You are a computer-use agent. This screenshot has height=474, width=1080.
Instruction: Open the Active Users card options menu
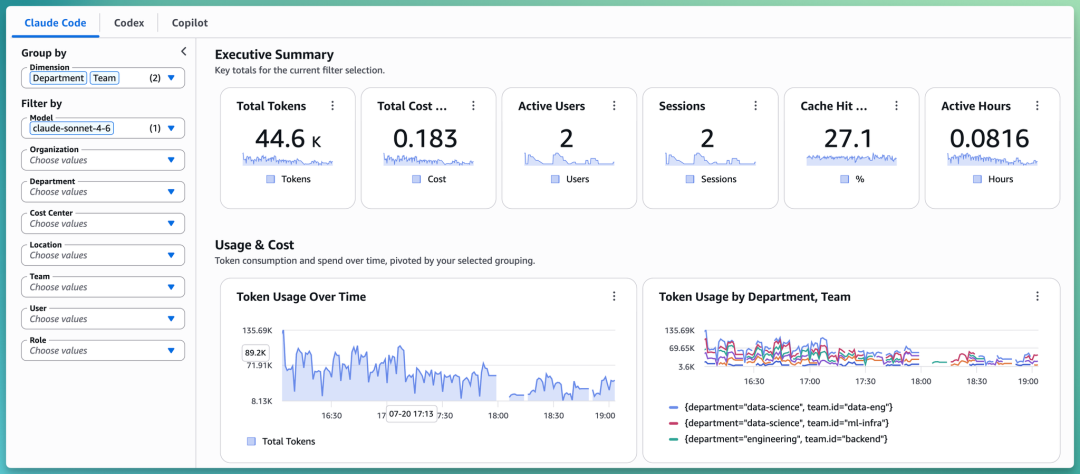pyautogui.click(x=614, y=106)
